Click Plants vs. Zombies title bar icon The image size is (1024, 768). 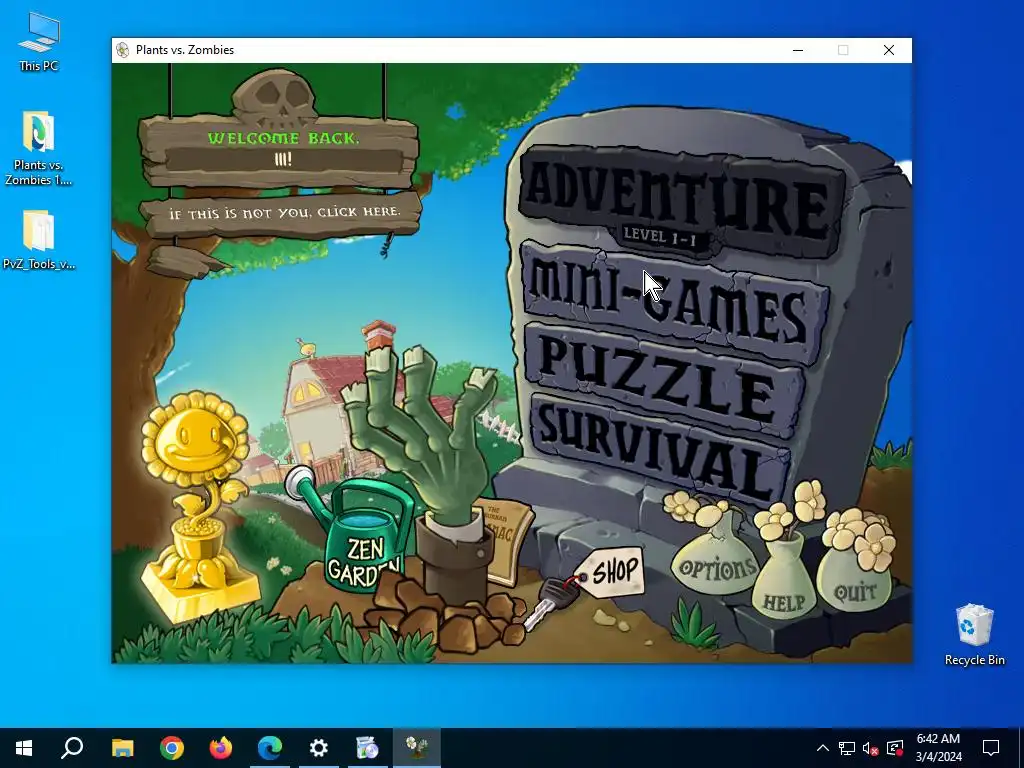pos(123,50)
